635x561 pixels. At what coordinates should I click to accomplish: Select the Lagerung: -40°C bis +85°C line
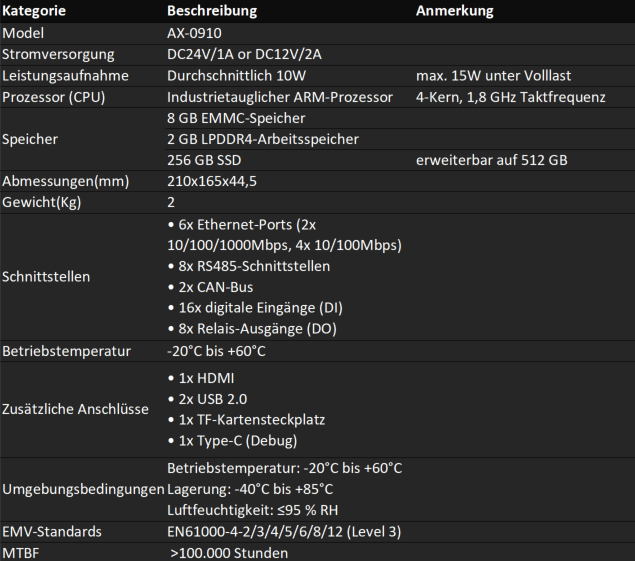tap(250, 489)
